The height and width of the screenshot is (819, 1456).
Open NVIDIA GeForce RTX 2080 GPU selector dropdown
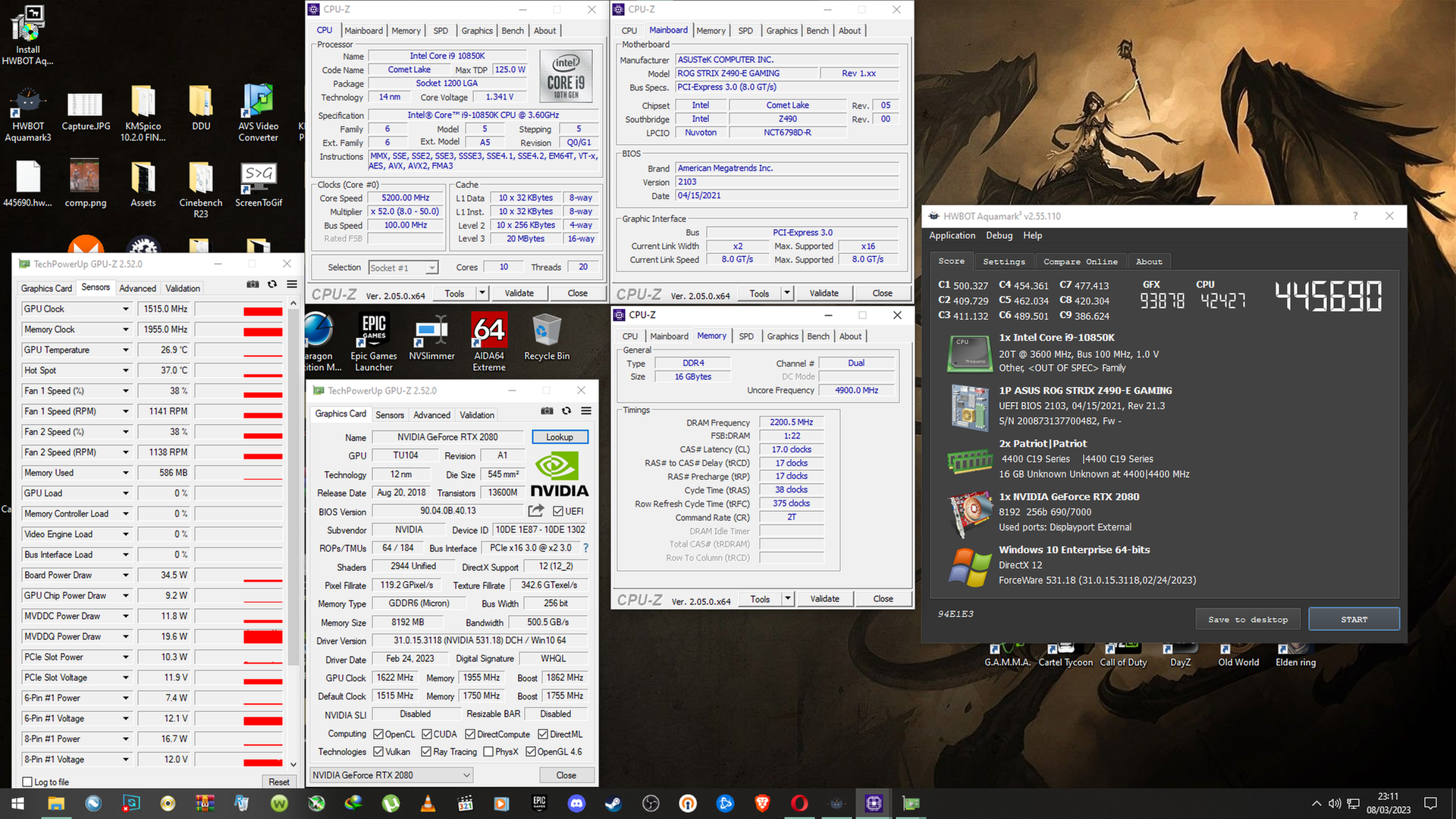pyautogui.click(x=392, y=775)
